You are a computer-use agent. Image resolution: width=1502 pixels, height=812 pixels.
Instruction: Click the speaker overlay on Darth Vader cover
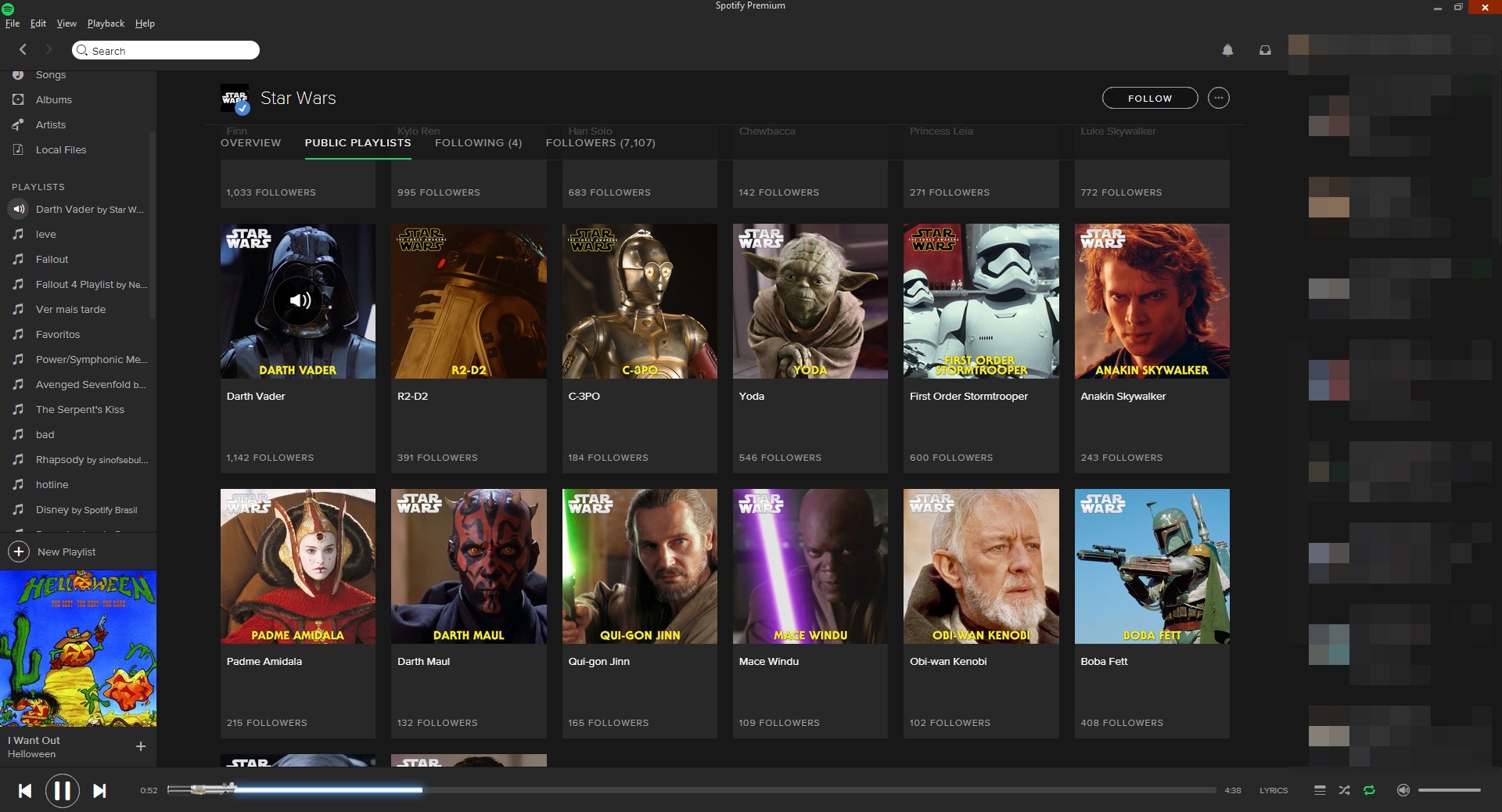(299, 300)
